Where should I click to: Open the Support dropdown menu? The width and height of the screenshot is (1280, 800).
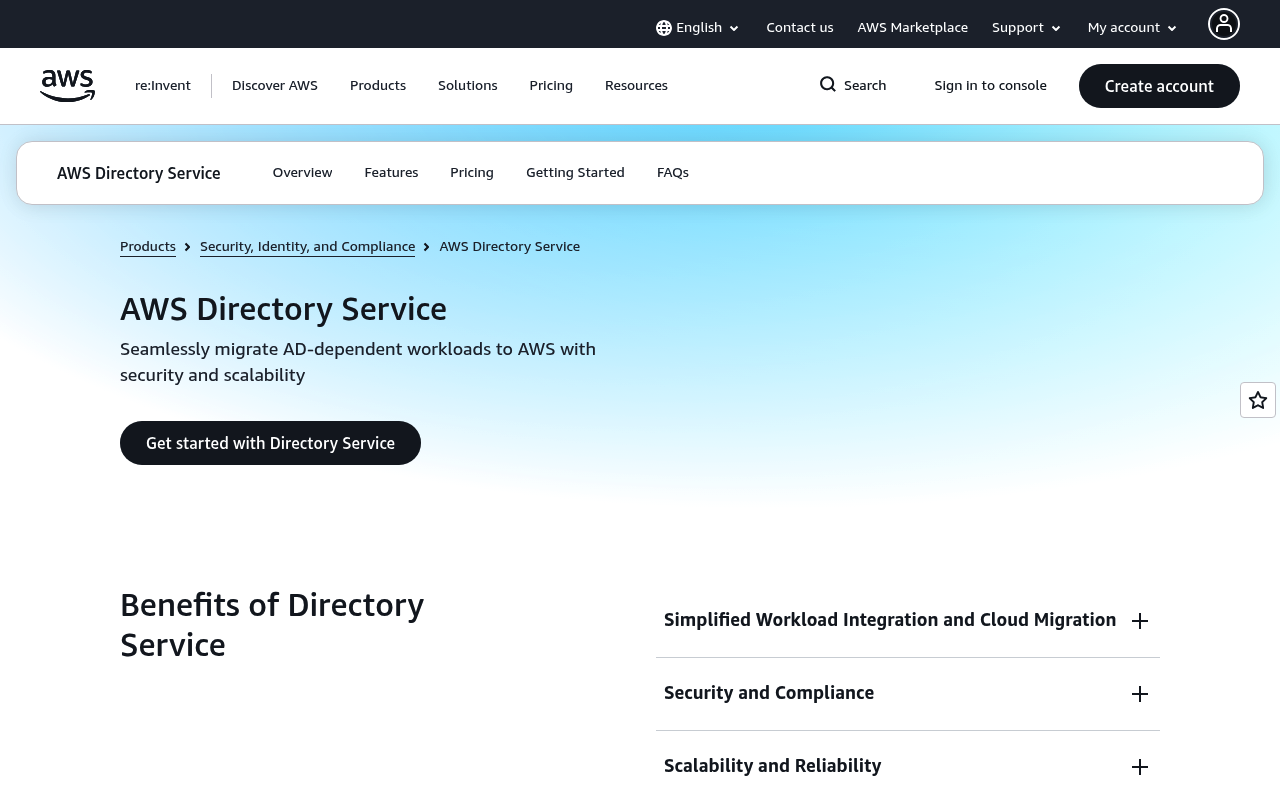1027,28
